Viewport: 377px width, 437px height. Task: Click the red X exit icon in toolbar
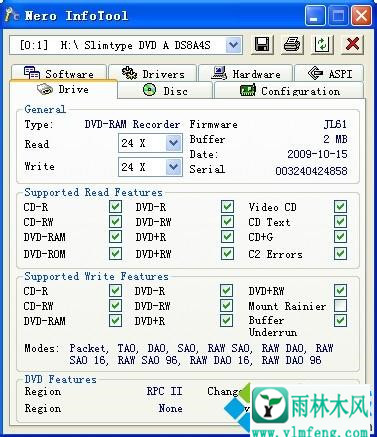(352, 44)
